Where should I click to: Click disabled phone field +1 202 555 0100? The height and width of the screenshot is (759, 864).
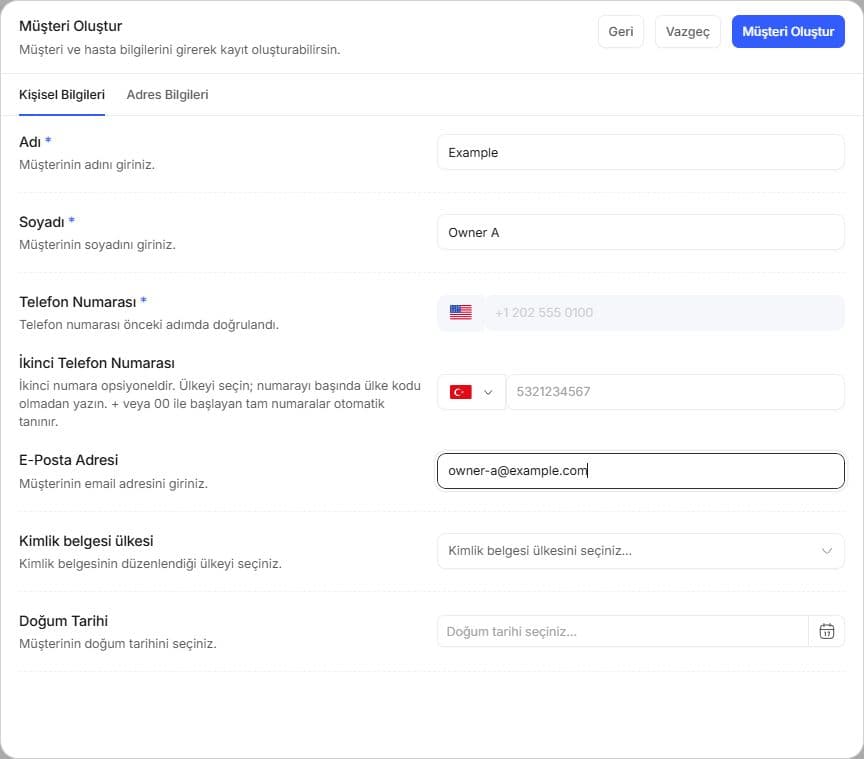(x=664, y=313)
